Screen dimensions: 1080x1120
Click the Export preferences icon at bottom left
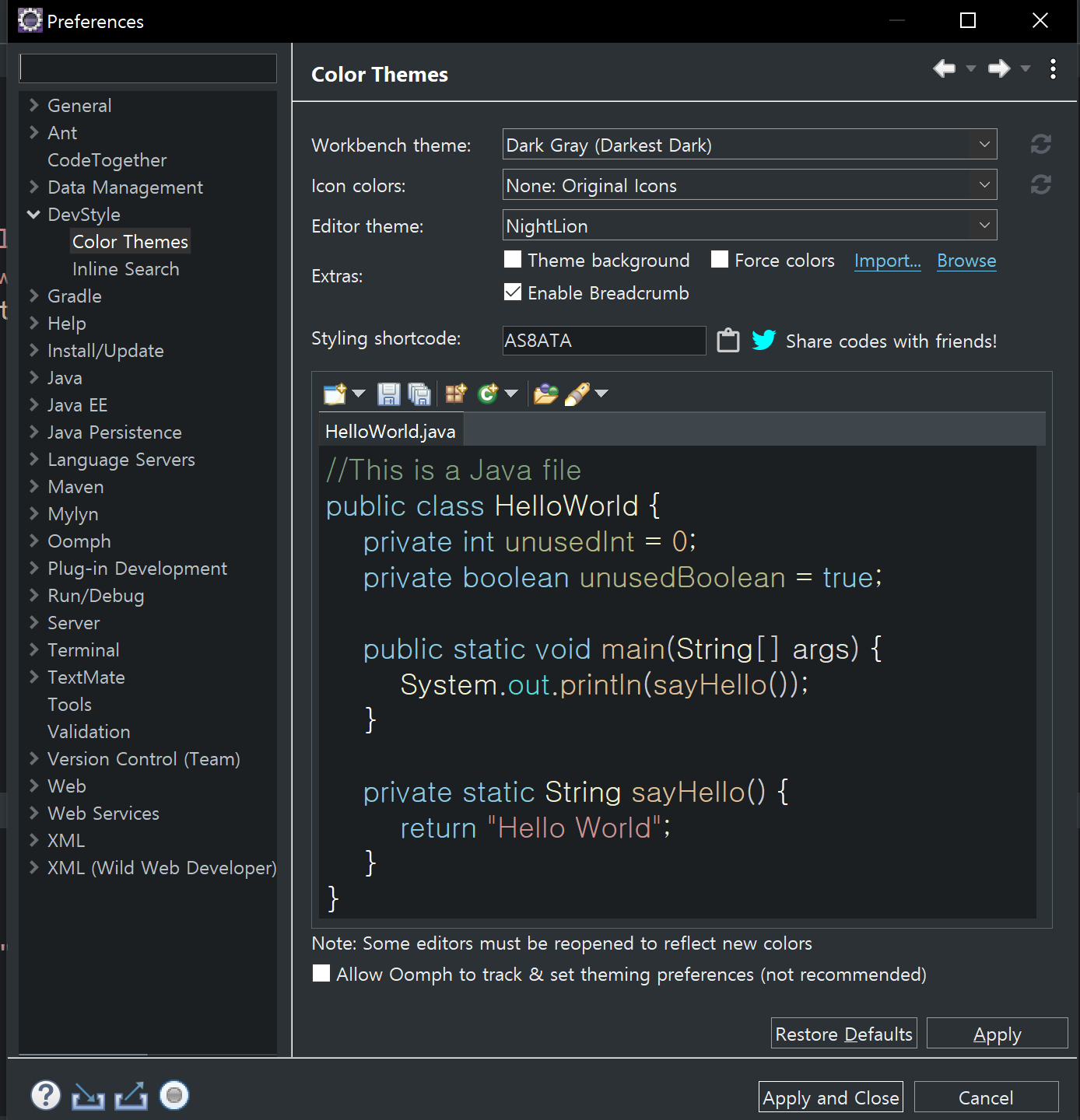(x=131, y=1095)
